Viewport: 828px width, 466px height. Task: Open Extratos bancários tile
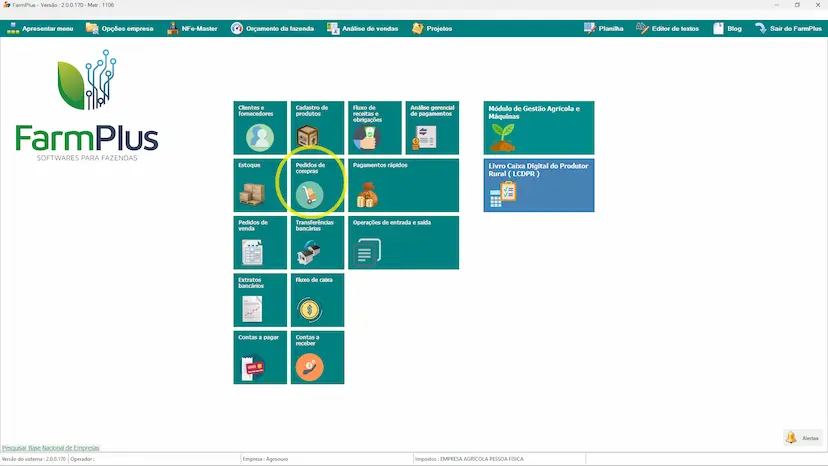click(x=260, y=300)
